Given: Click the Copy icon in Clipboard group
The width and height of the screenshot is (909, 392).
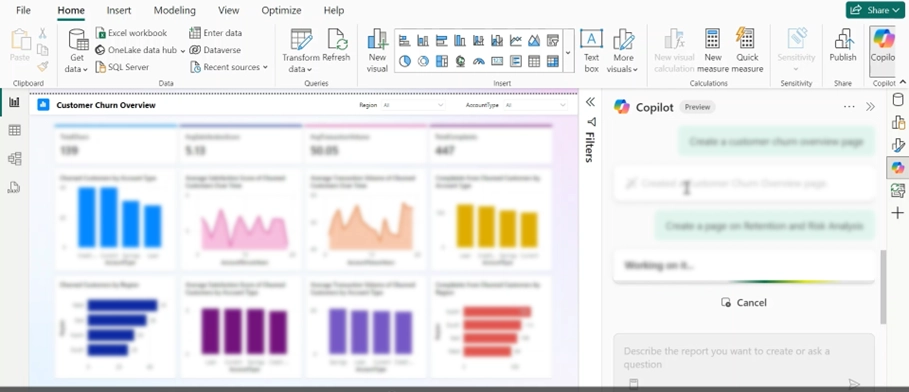Looking at the screenshot, I should point(42,50).
